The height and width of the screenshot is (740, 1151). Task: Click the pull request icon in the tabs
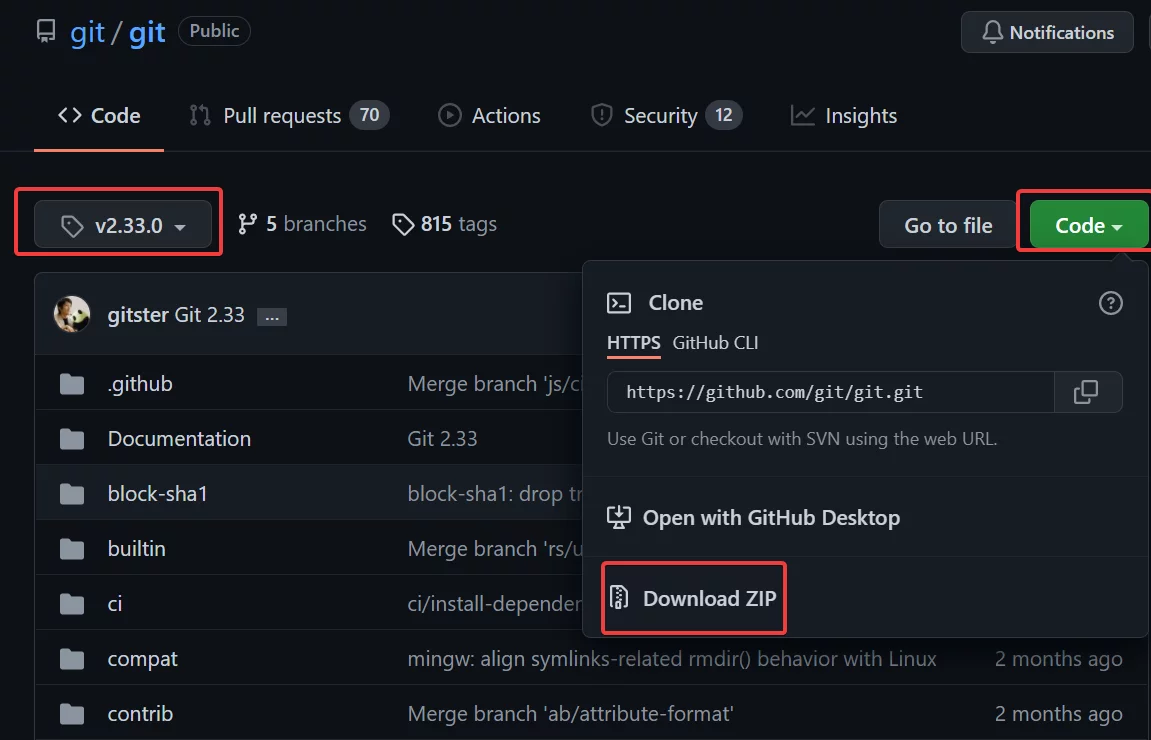coord(200,115)
